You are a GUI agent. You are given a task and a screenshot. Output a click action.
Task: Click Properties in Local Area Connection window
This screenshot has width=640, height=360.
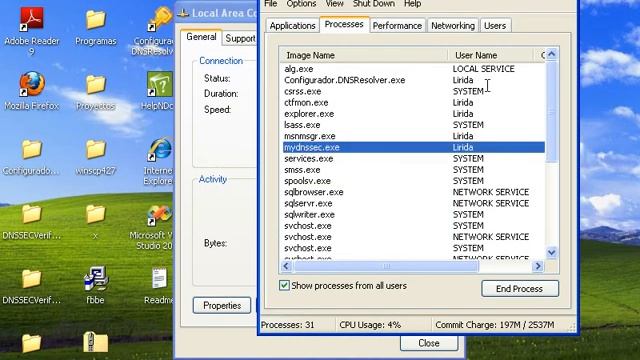tap(222, 305)
